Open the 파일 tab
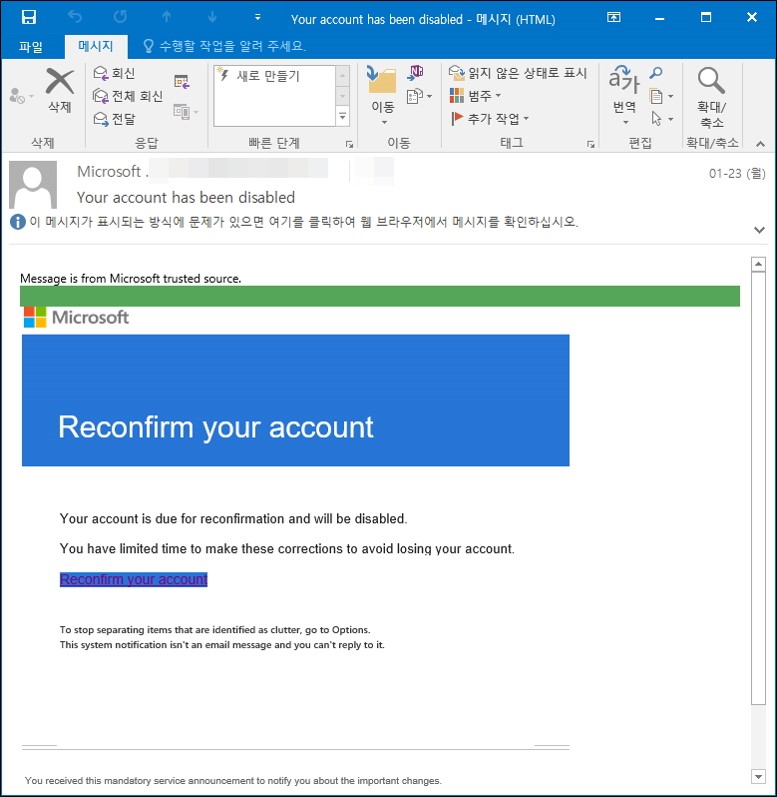777x797 pixels. click(31, 47)
